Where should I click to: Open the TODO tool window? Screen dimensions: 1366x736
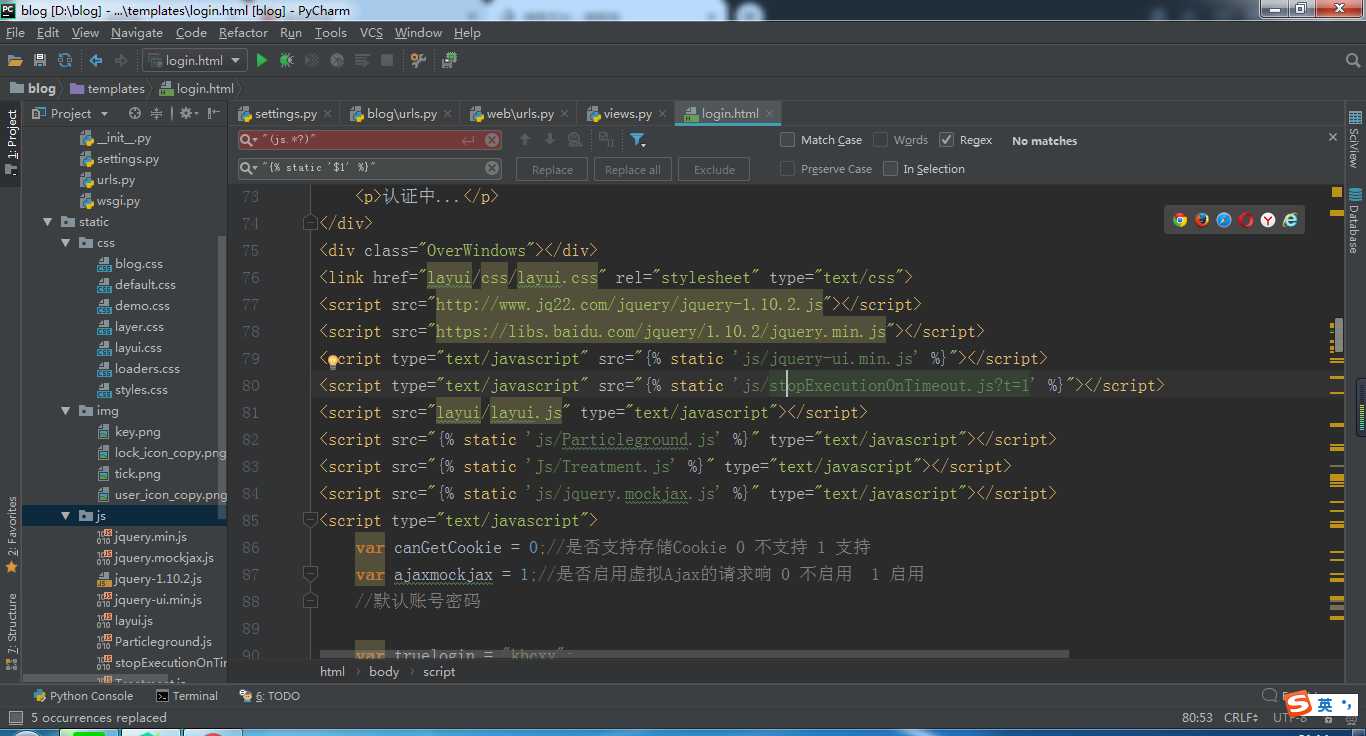point(270,696)
